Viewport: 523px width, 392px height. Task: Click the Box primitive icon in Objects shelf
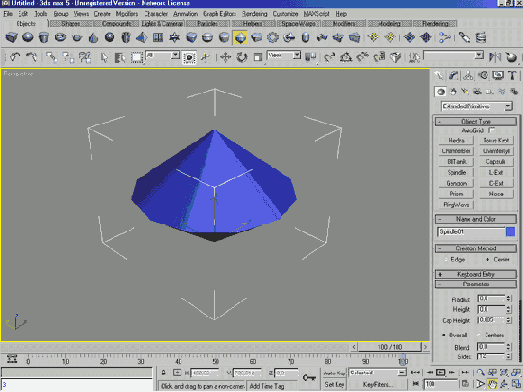[x=11, y=37]
